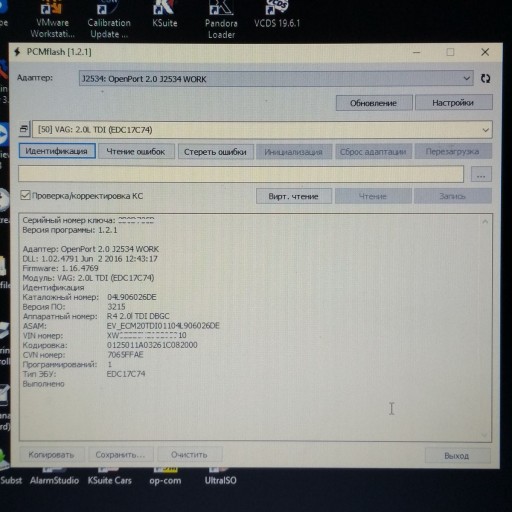This screenshot has width=512, height=512.
Task: Open VCDS 19.6.1 desktop shortcut
Action: tap(277, 15)
